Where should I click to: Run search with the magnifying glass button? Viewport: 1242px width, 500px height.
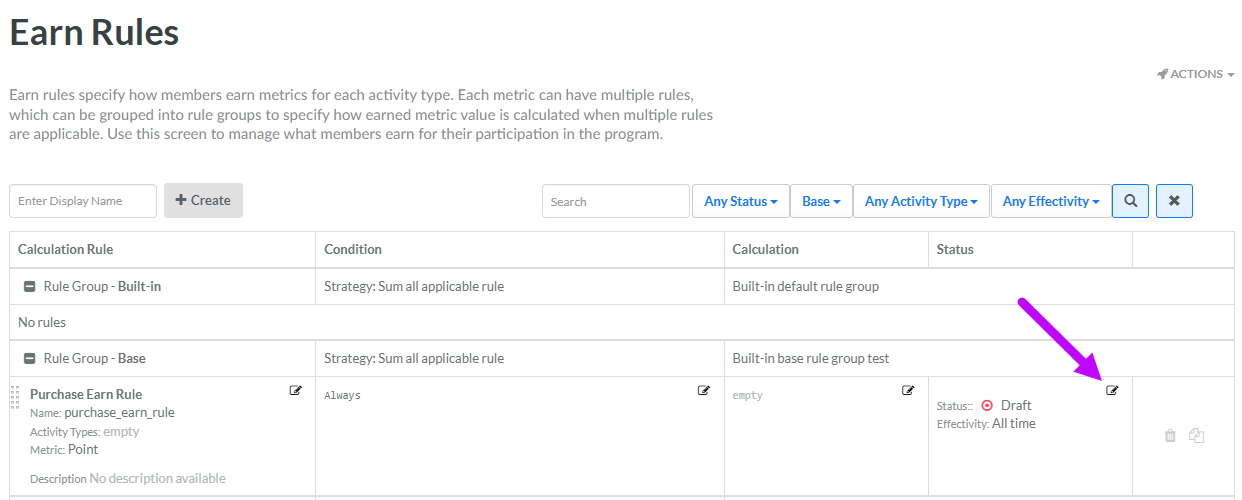pyautogui.click(x=1130, y=201)
